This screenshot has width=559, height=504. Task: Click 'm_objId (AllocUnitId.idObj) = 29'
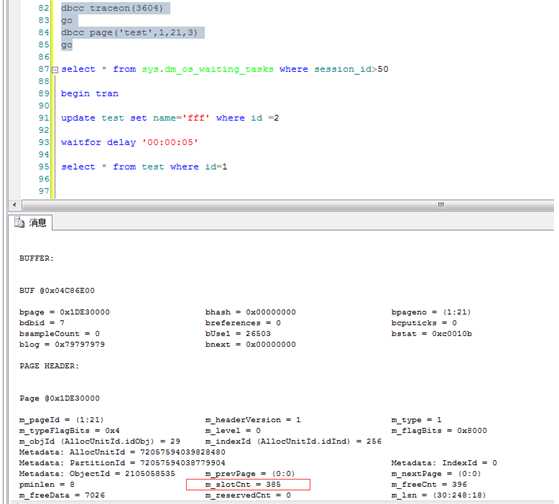(99, 441)
